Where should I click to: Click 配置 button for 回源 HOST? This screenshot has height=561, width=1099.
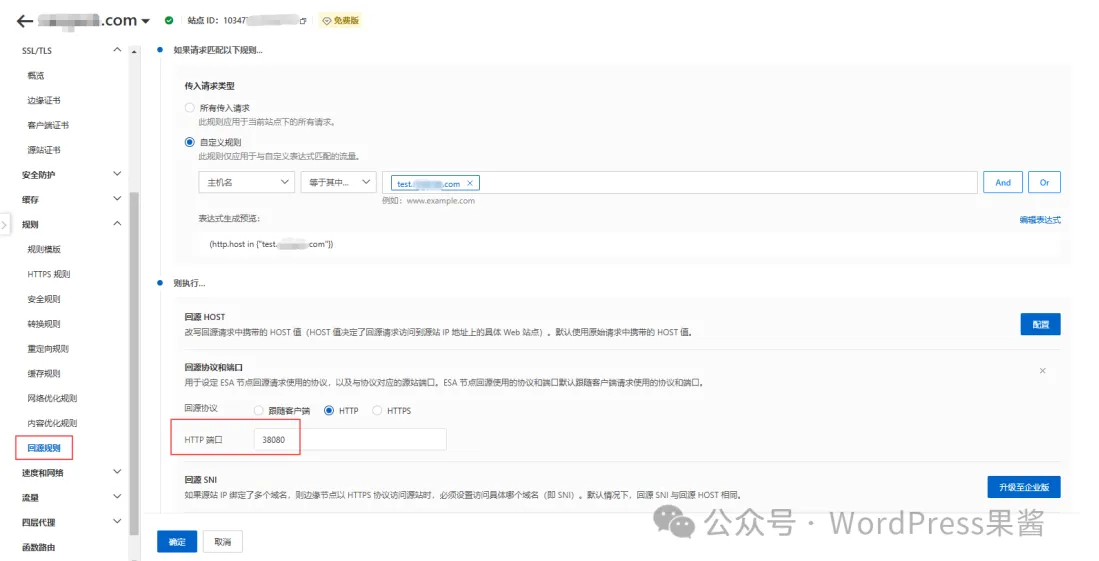(1040, 324)
